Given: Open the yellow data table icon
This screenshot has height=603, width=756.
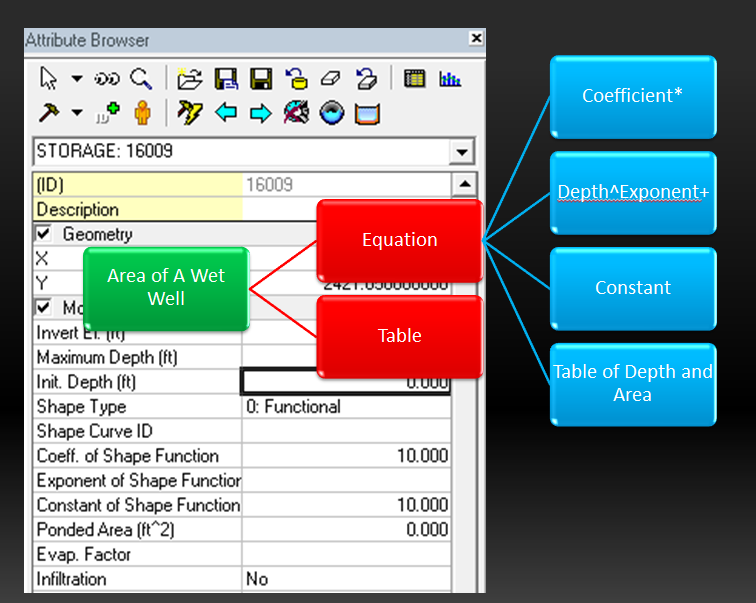Looking at the screenshot, I should coord(415,79).
